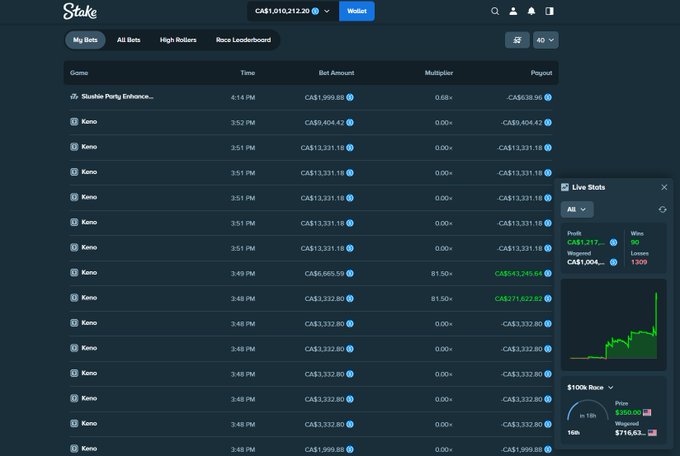
Task: Select the 81.50× multiplier in the 3:49 PM row
Action: (442, 273)
